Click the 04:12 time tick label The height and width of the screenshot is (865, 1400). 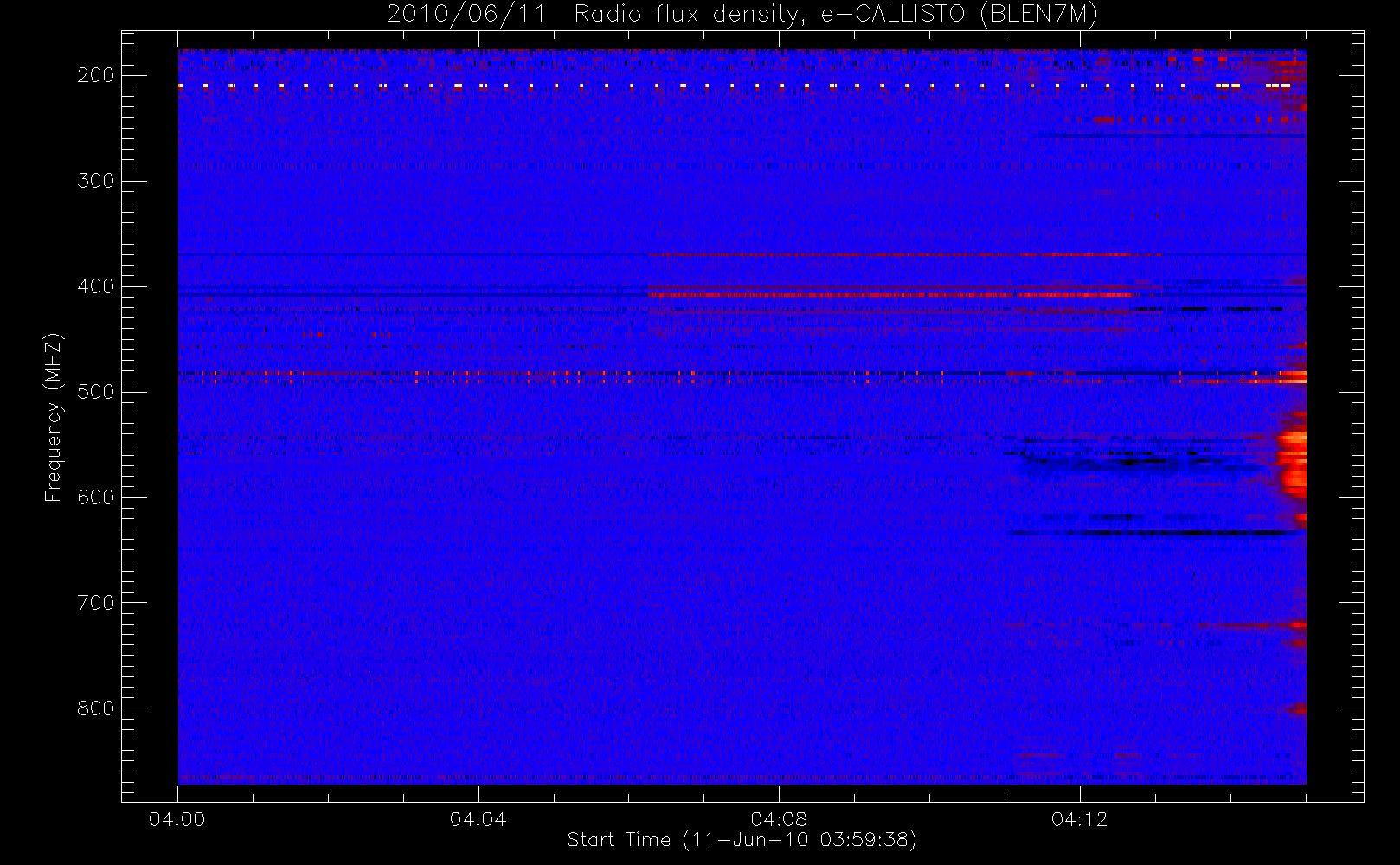pos(1079,819)
